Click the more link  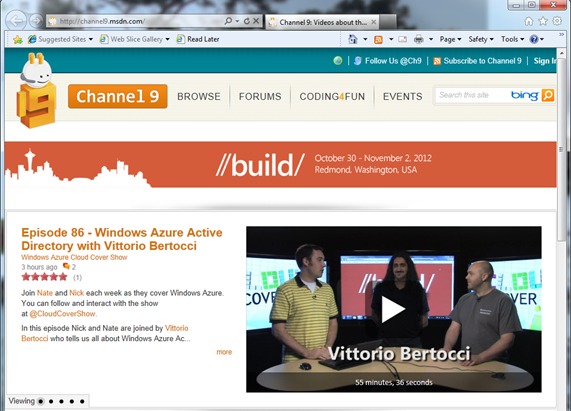click(x=224, y=352)
